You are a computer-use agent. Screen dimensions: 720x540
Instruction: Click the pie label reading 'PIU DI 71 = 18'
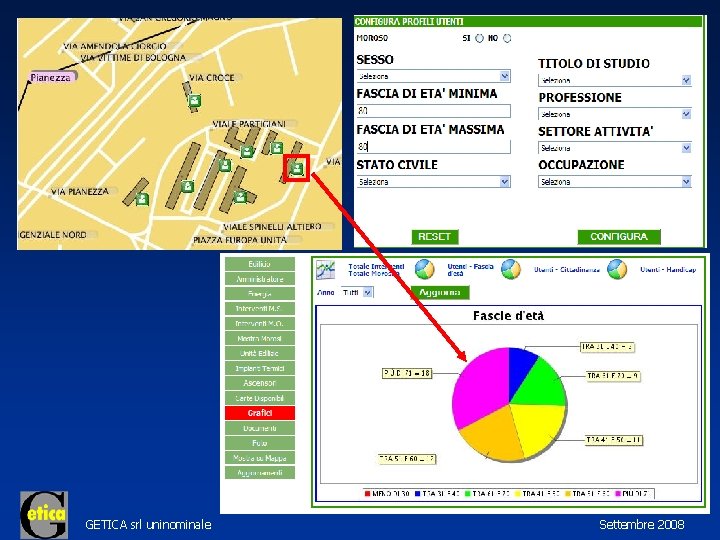(x=407, y=373)
